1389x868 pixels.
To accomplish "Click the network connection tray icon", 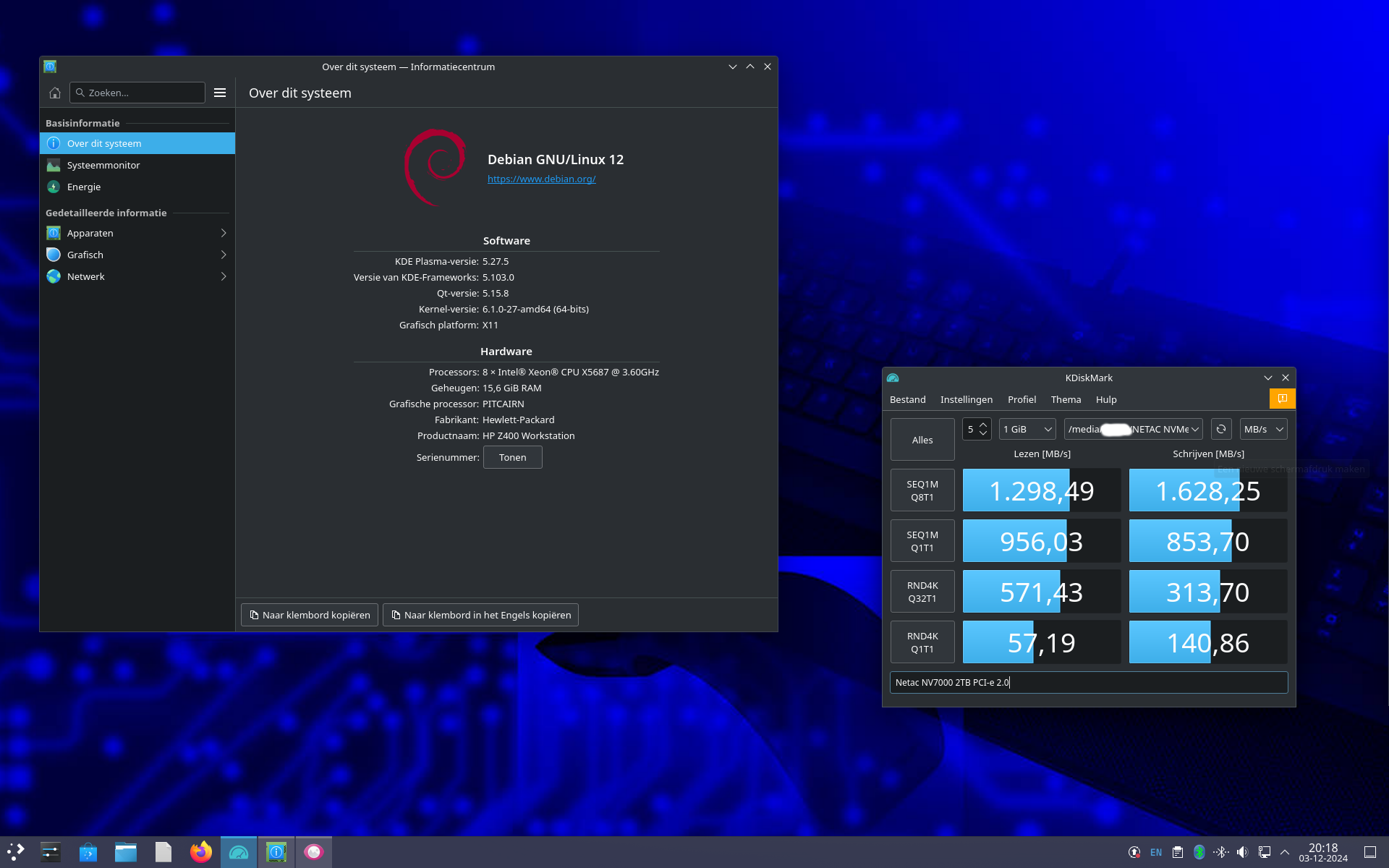I will tap(1265, 852).
